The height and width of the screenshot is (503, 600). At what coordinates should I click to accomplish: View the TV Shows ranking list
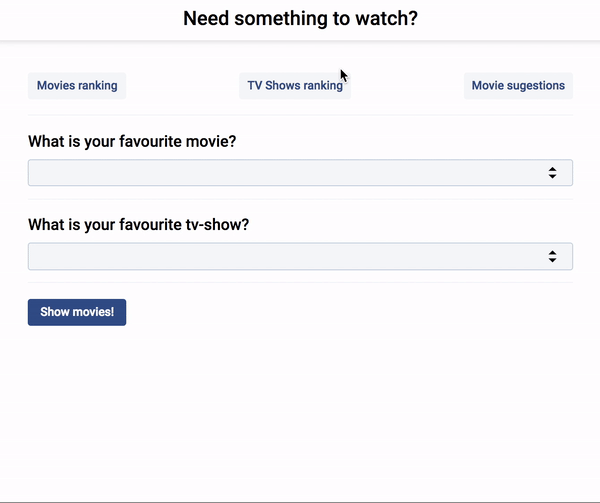(x=295, y=86)
